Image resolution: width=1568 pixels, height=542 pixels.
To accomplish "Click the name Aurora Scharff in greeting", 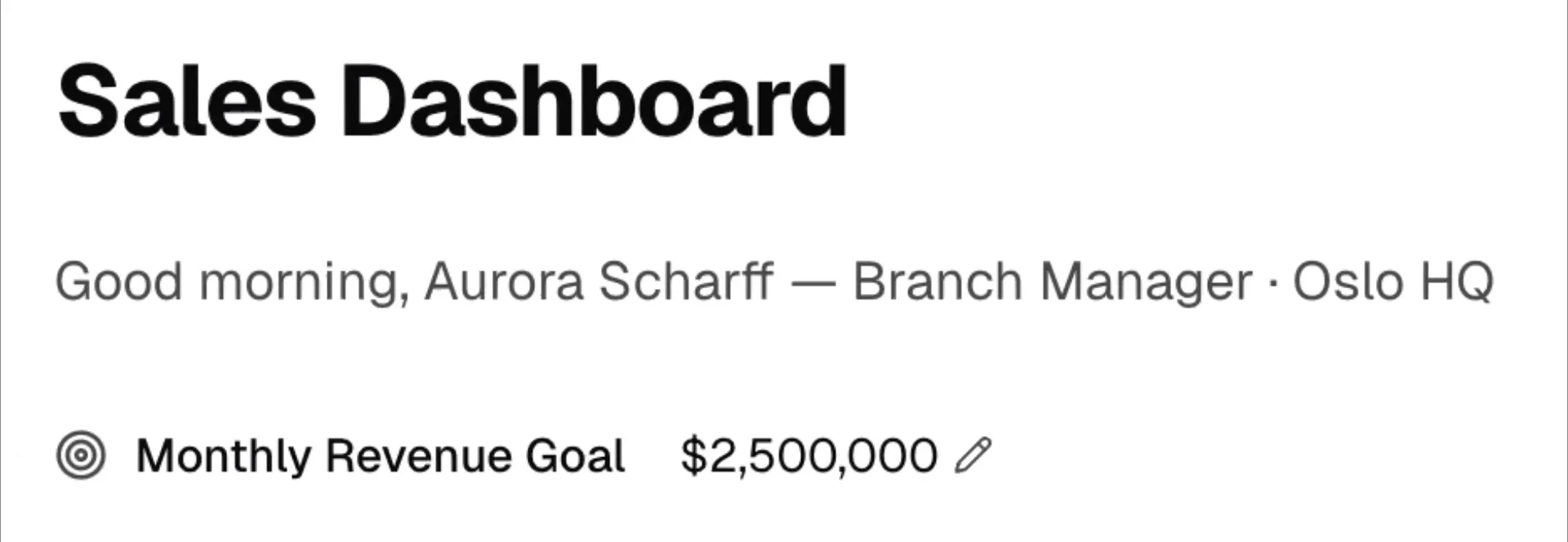I will point(599,282).
